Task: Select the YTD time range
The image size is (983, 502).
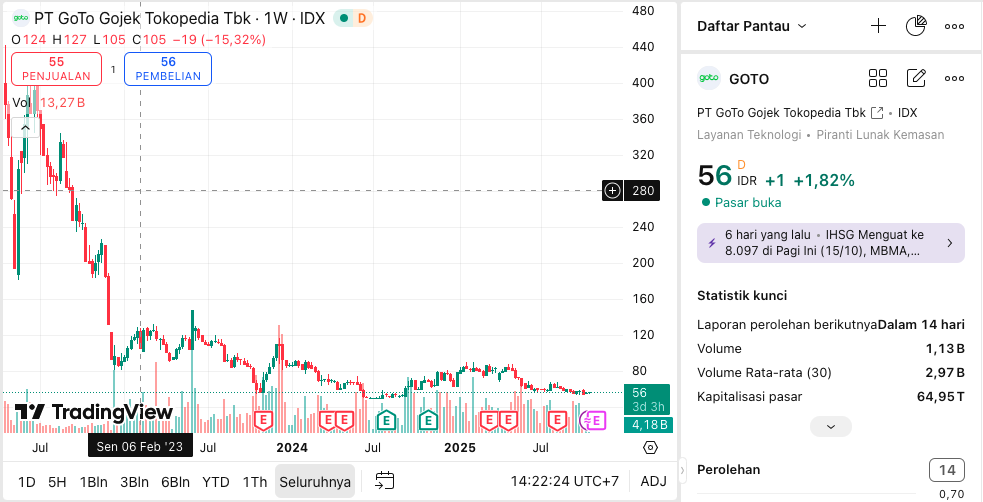Action: (x=216, y=482)
